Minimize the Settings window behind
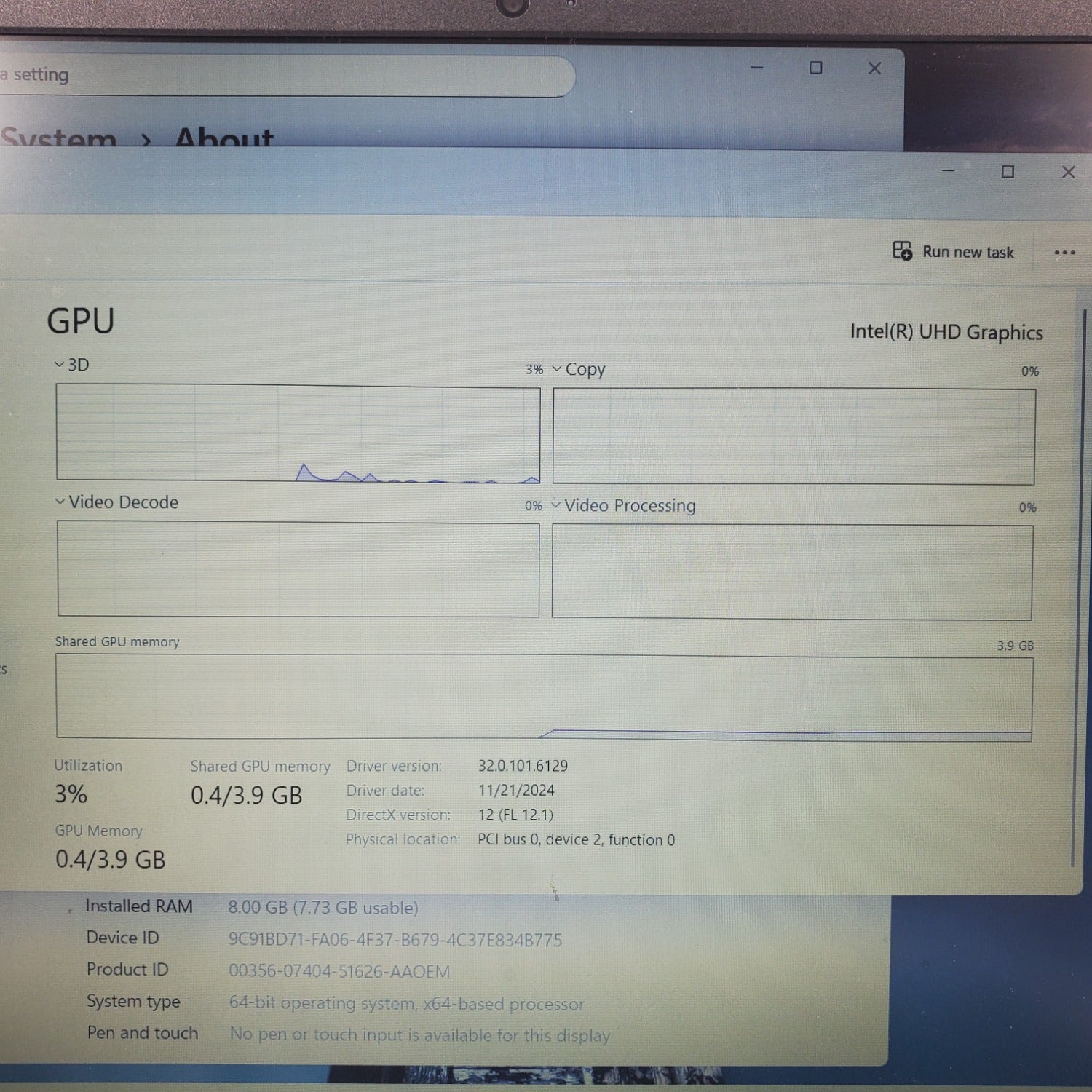 pos(757,68)
